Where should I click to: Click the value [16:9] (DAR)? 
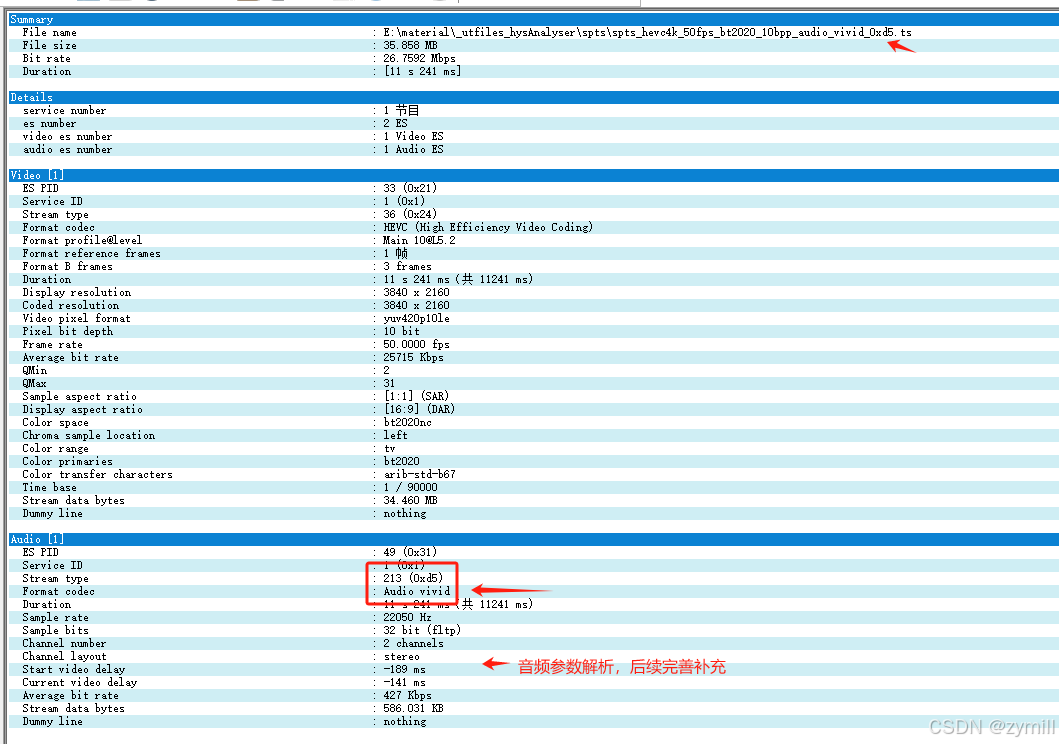point(419,409)
